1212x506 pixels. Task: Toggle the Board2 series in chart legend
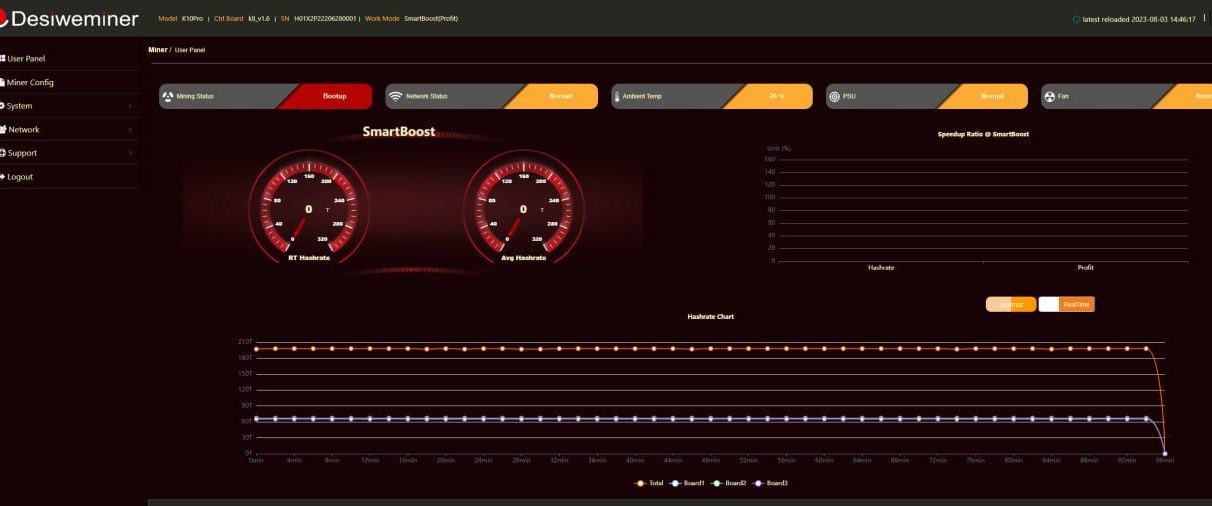[x=729, y=483]
